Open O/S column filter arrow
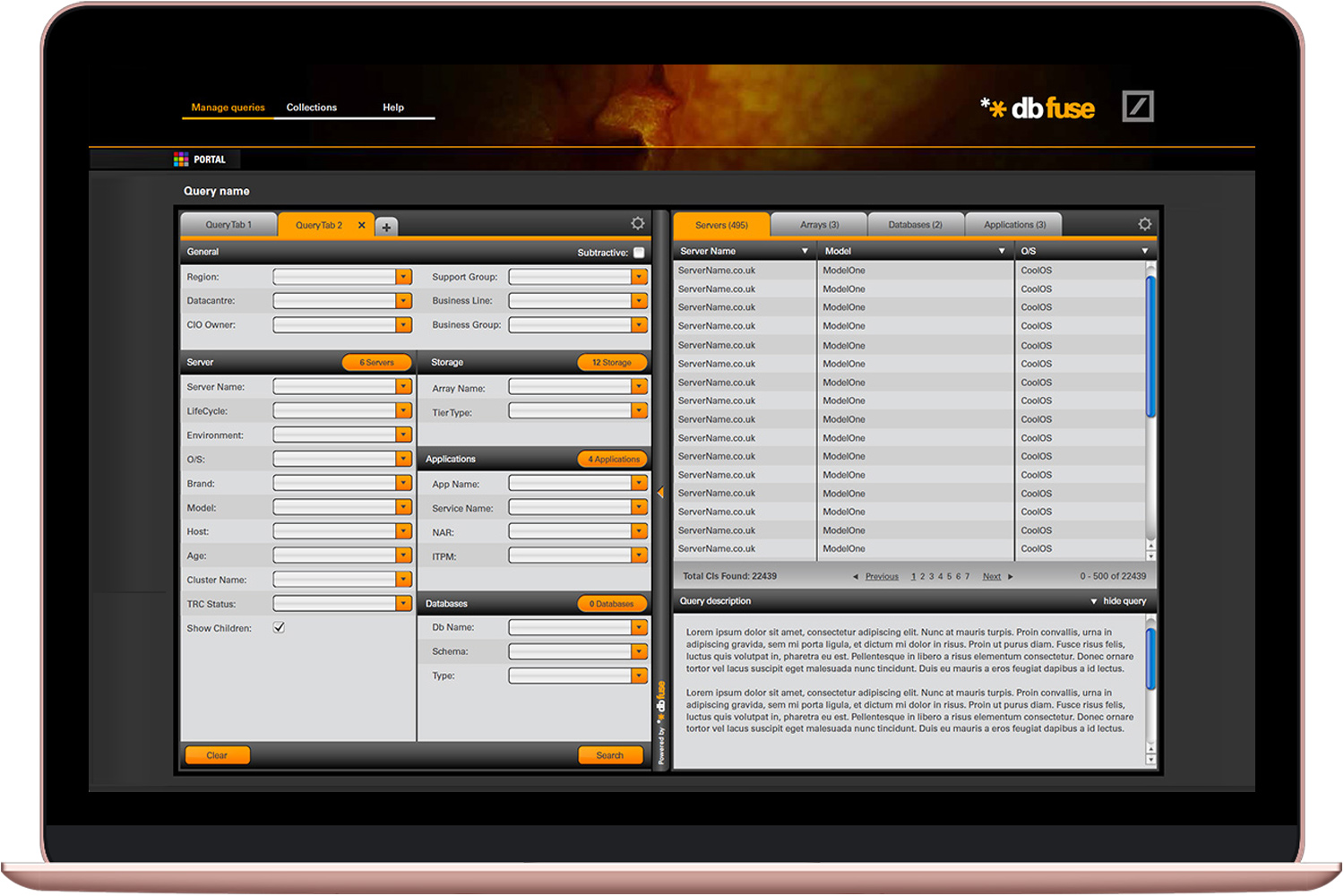Image resolution: width=1344 pixels, height=896 pixels. coord(1145,252)
